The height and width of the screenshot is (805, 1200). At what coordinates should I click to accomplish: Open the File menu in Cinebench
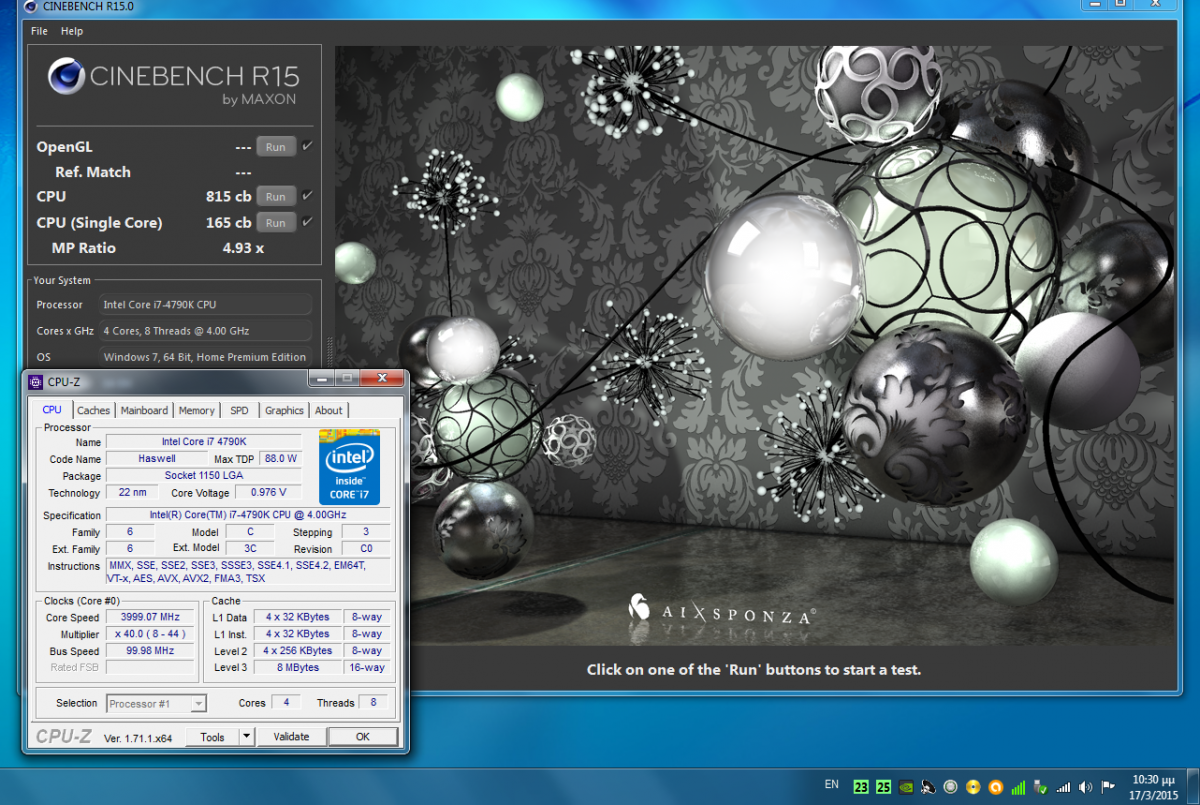39,31
